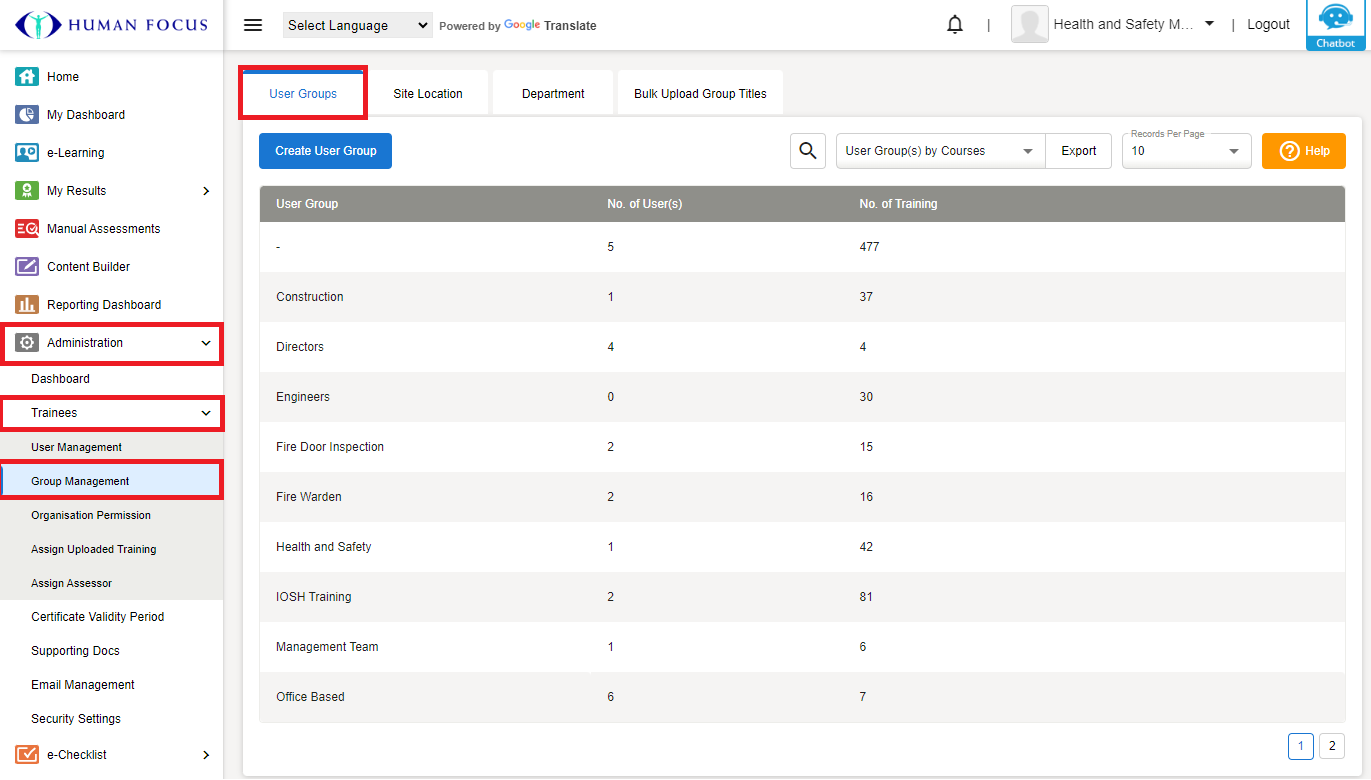This screenshot has height=780, width=1371.
Task: Open the Select Language dropdown
Action: [357, 25]
